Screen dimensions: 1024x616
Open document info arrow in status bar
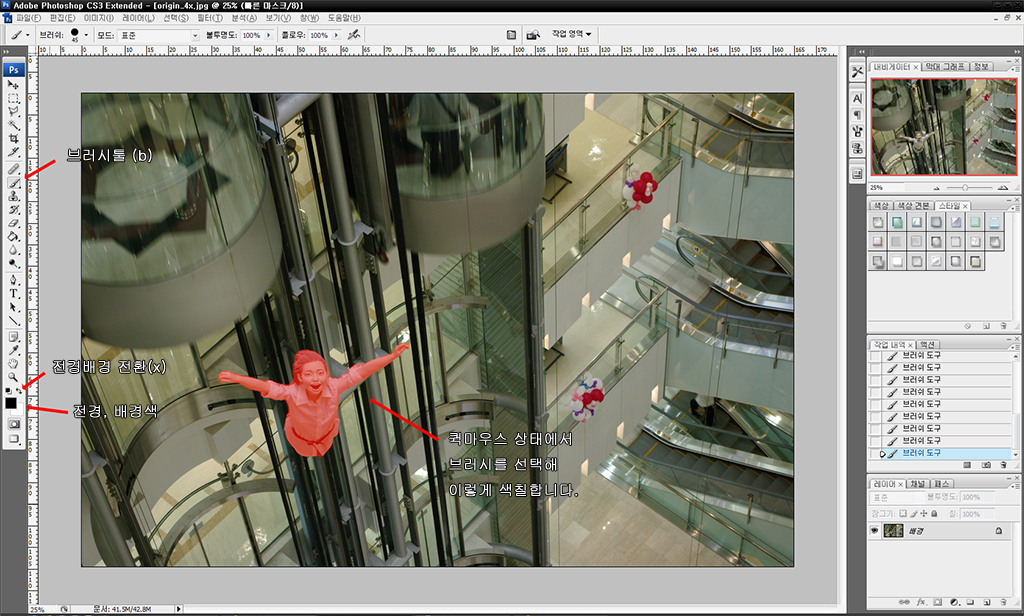click(178, 609)
